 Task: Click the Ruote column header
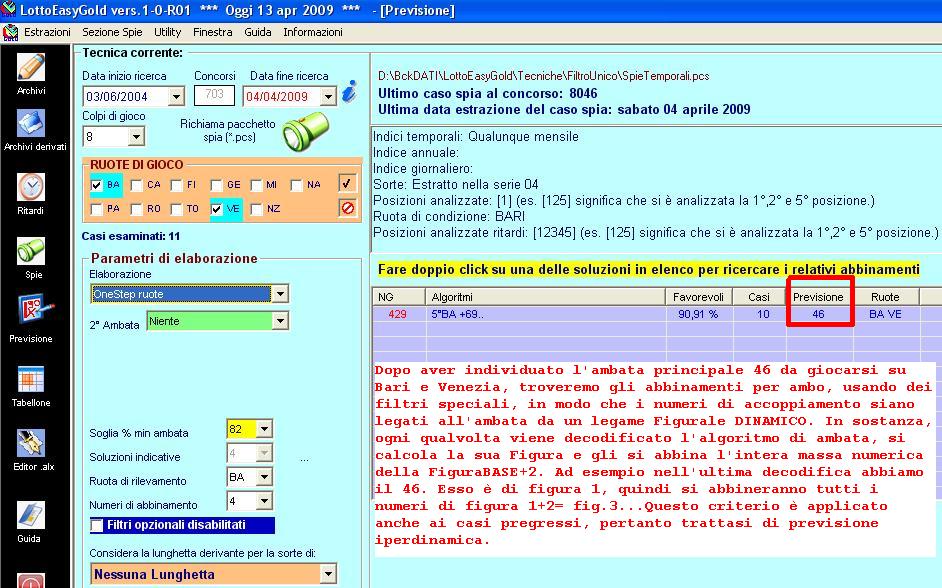click(886, 297)
